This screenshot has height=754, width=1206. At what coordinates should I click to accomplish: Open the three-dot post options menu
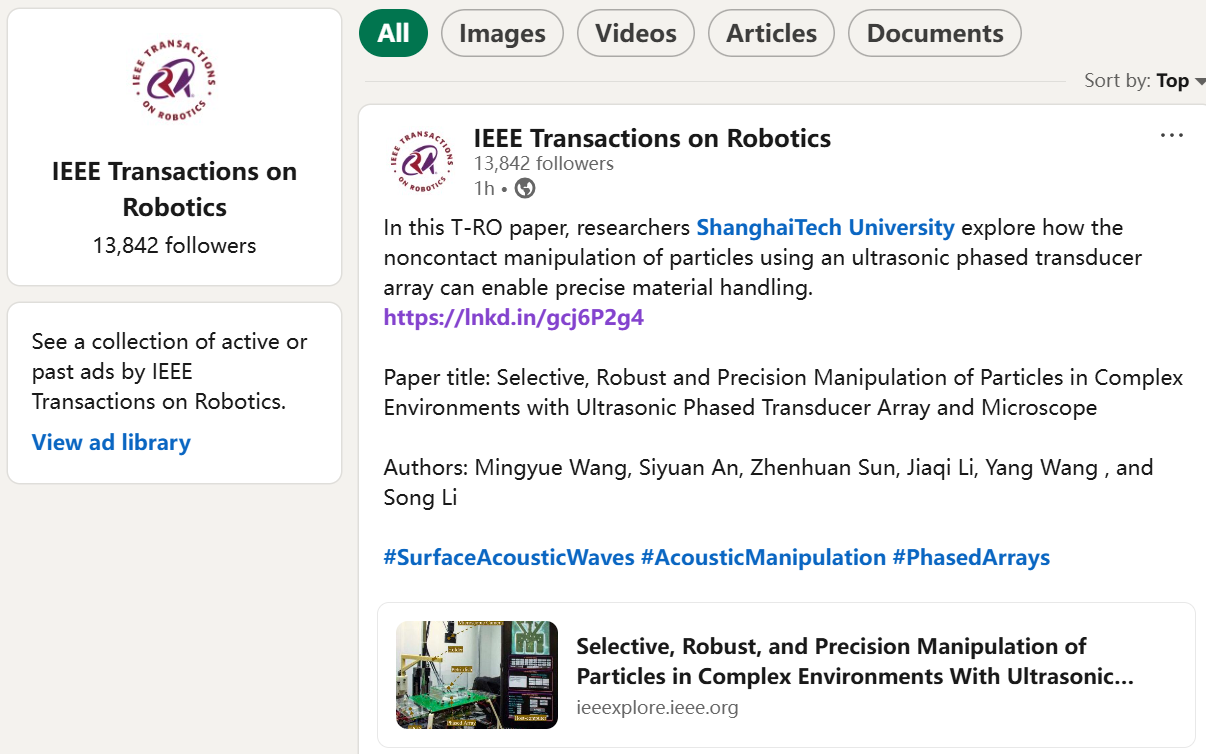[x=1171, y=136]
